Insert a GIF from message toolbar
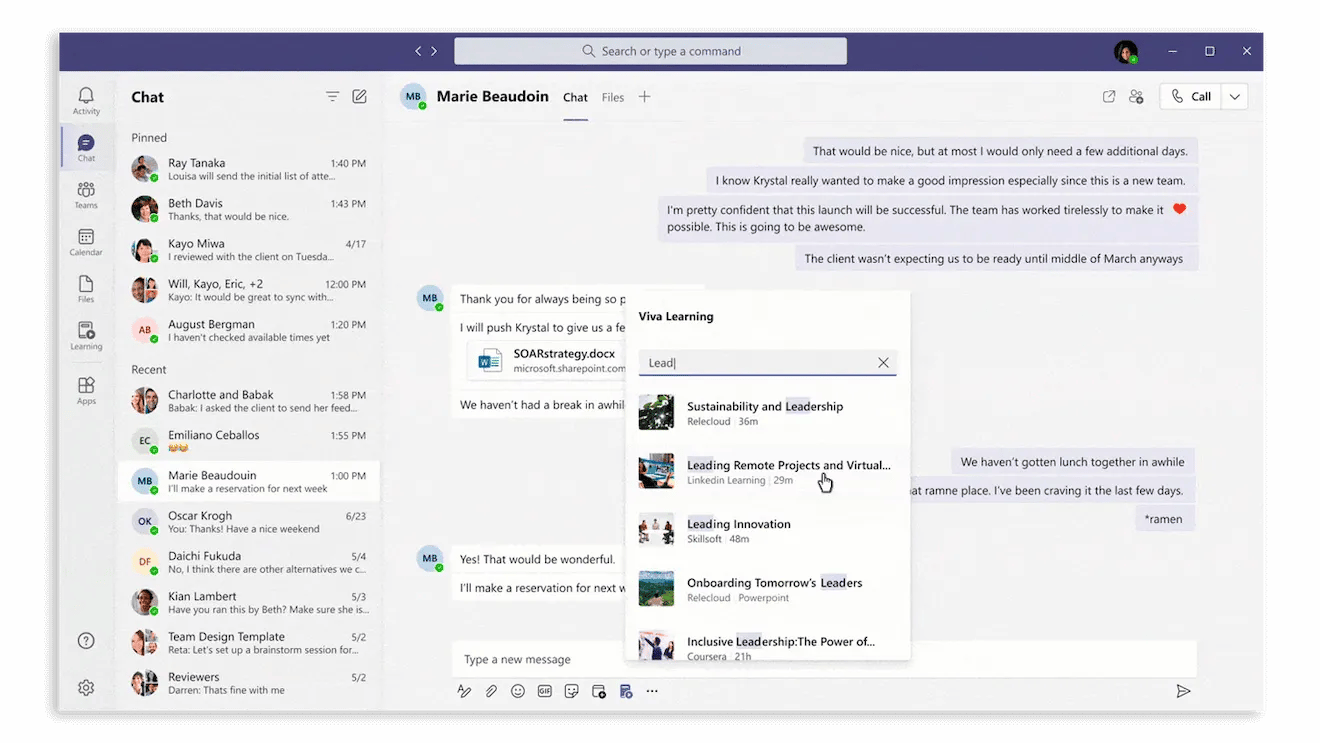 [x=545, y=691]
